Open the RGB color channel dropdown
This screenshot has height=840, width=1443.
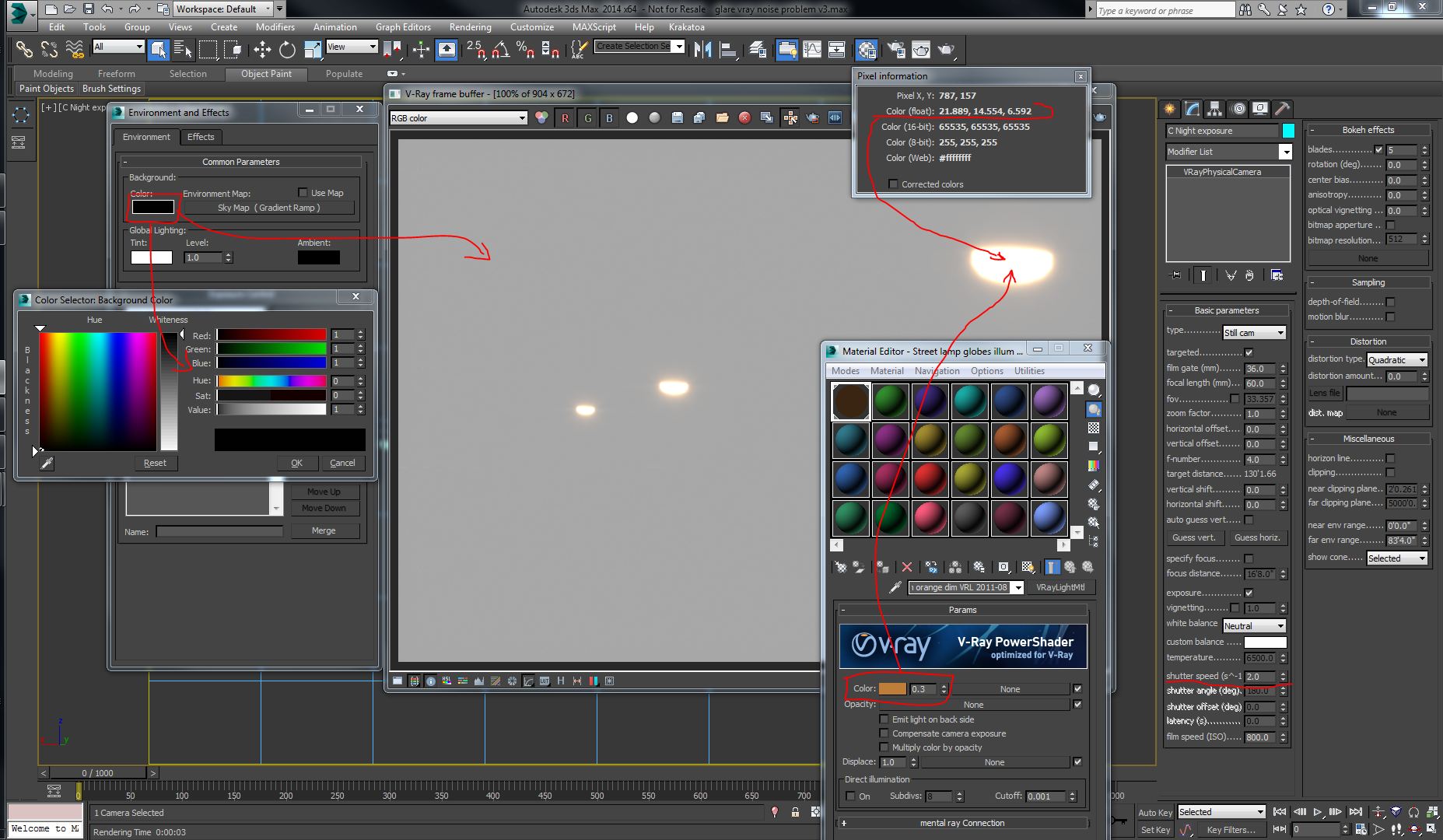point(459,118)
